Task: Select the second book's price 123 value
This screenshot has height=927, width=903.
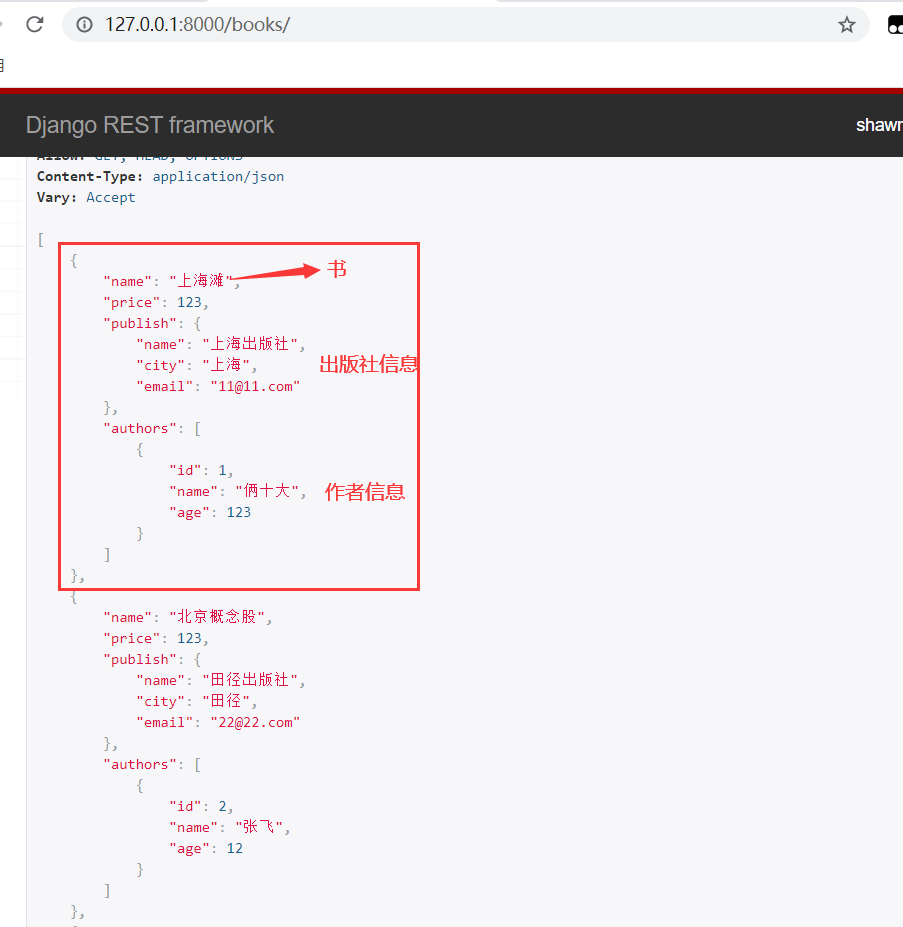Action: pos(189,638)
